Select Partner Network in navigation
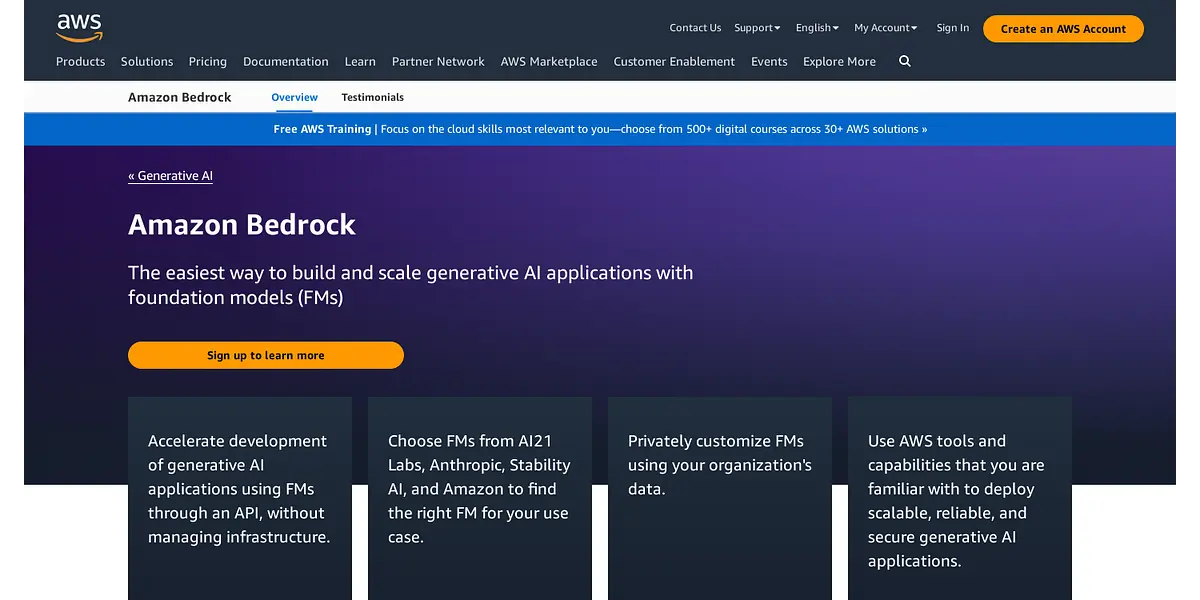 438,61
